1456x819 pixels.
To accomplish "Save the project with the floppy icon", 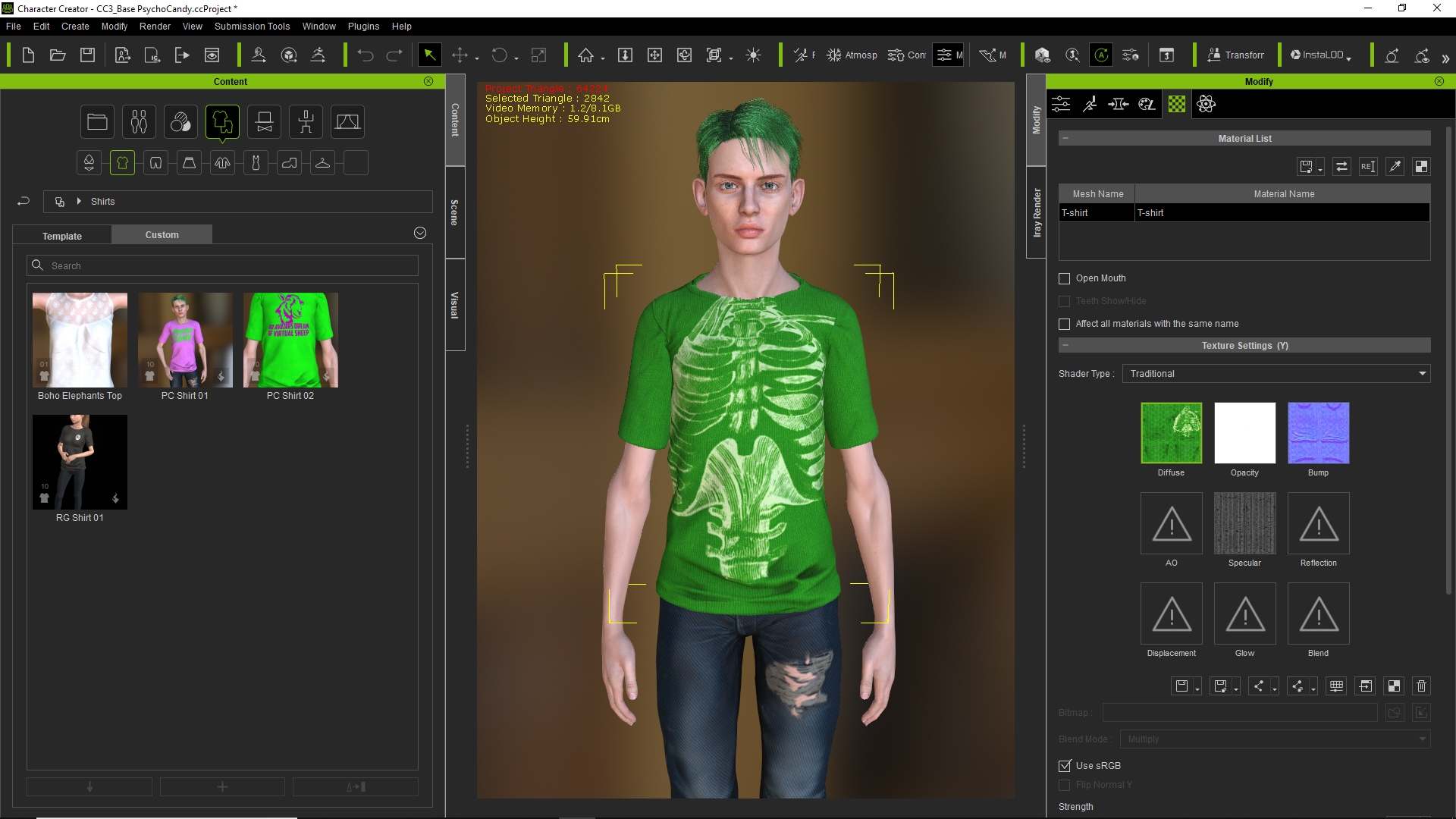I will (x=88, y=55).
